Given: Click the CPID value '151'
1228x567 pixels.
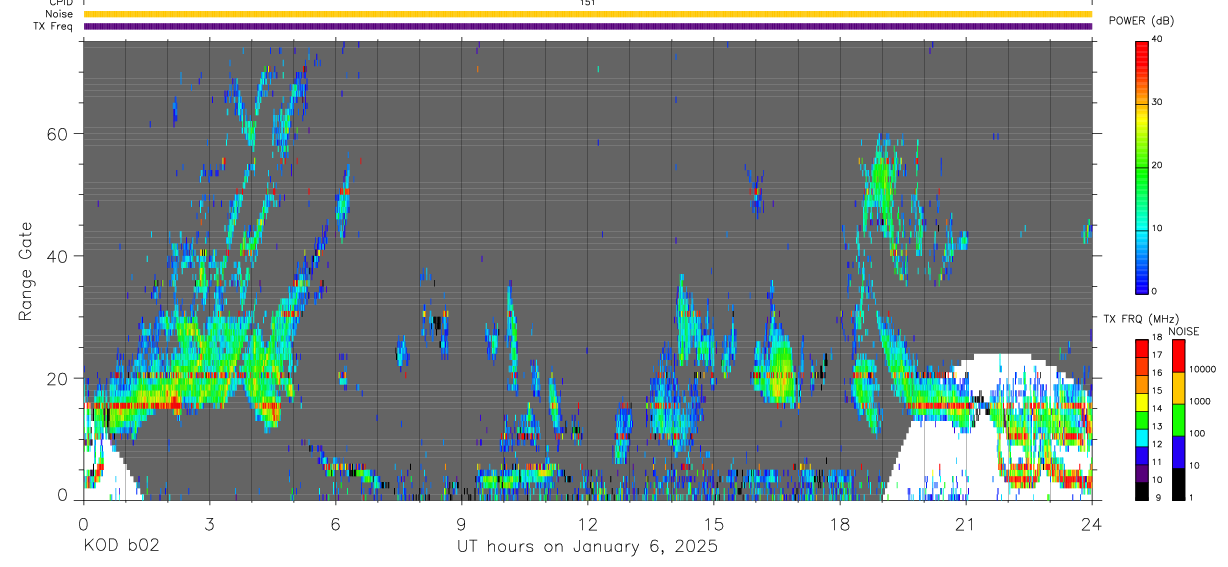Looking at the screenshot, I should [588, 3].
